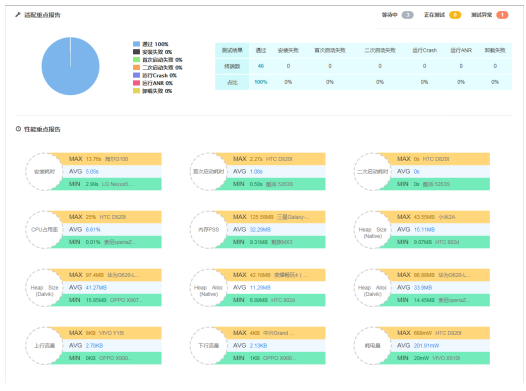Click the 上行流量 circle label

point(44,346)
